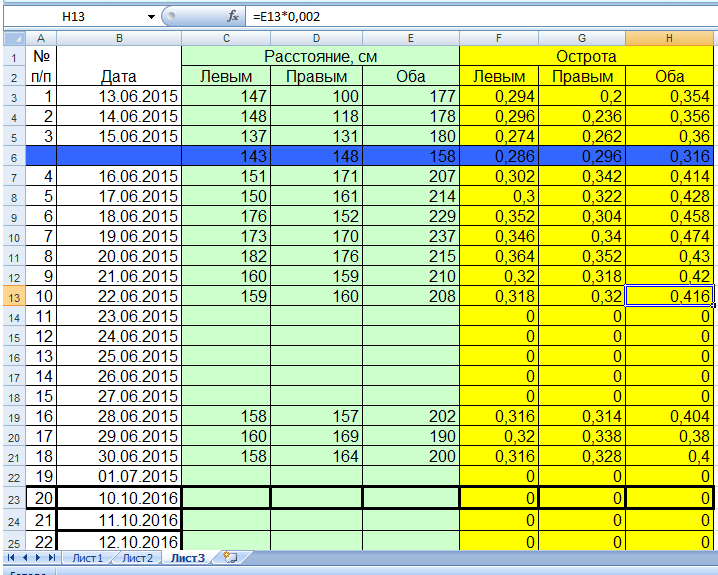Image resolution: width=718 pixels, height=575 pixels.
Task: Switch to the Лист1 sheet tab
Action: tap(86, 557)
